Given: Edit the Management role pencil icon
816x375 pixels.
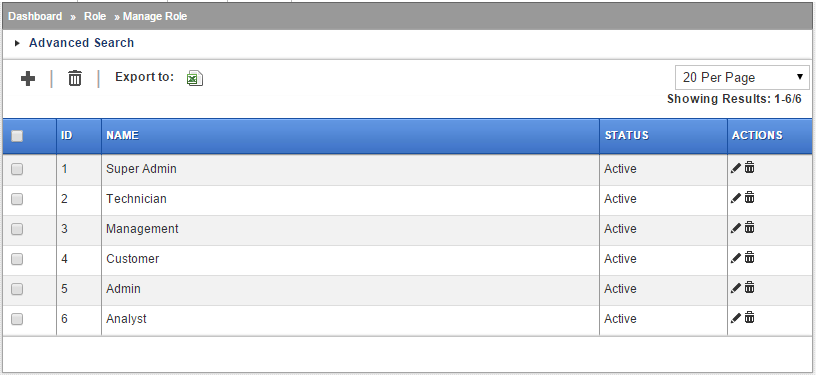Looking at the screenshot, I should coord(735,228).
